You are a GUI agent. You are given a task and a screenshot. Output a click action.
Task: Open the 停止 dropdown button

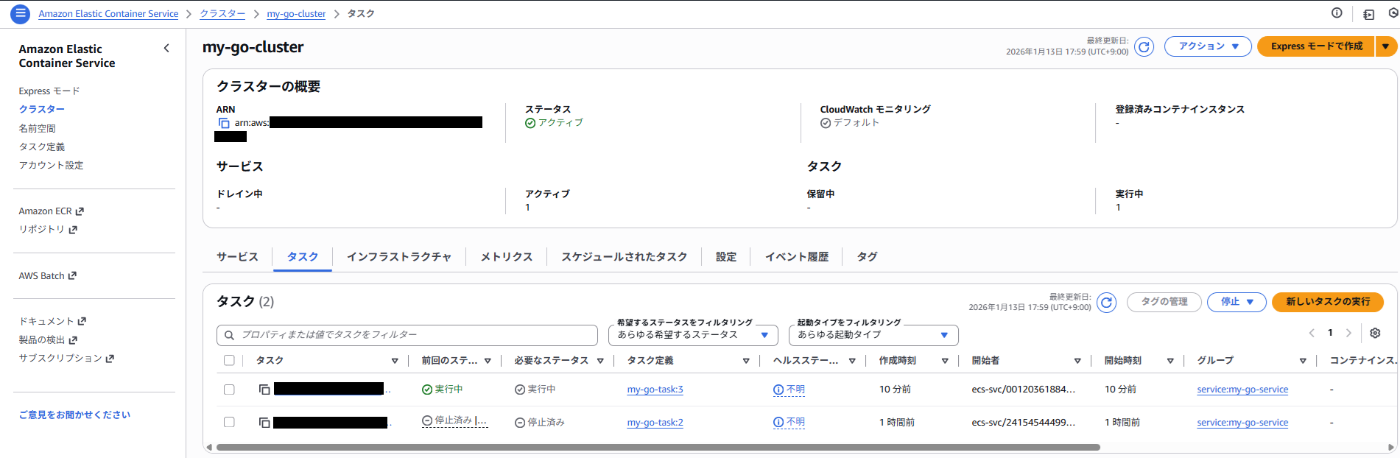click(x=1237, y=302)
